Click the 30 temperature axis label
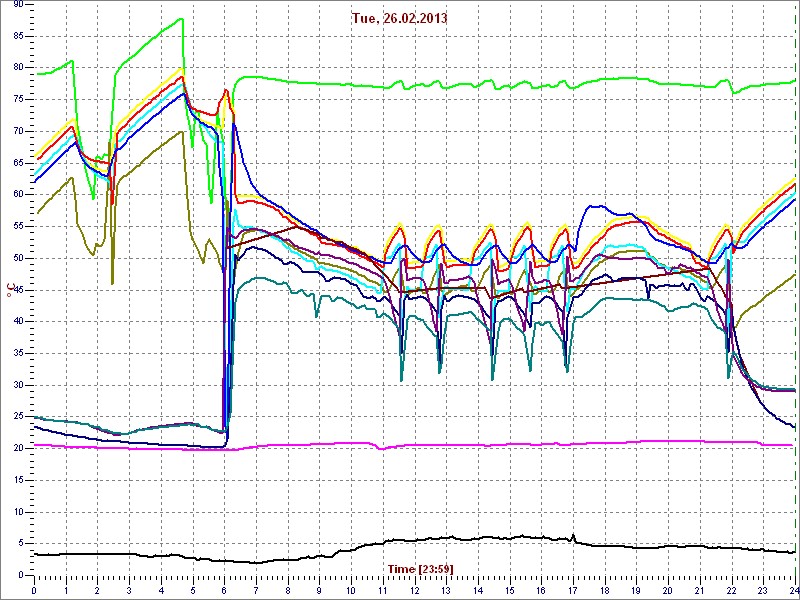The image size is (800, 600). [x=18, y=385]
